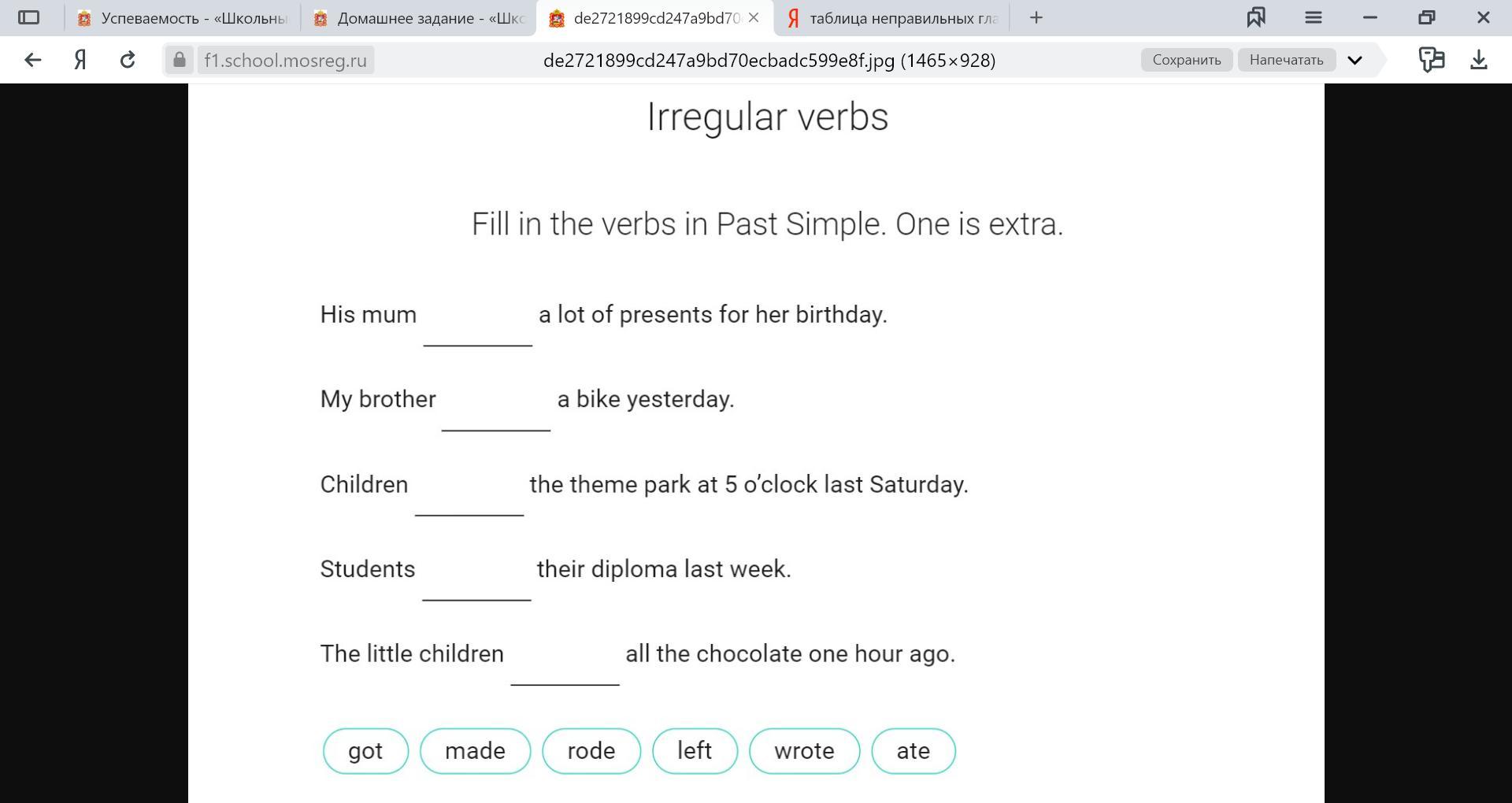Click the "wrote" verb chip

click(x=804, y=751)
